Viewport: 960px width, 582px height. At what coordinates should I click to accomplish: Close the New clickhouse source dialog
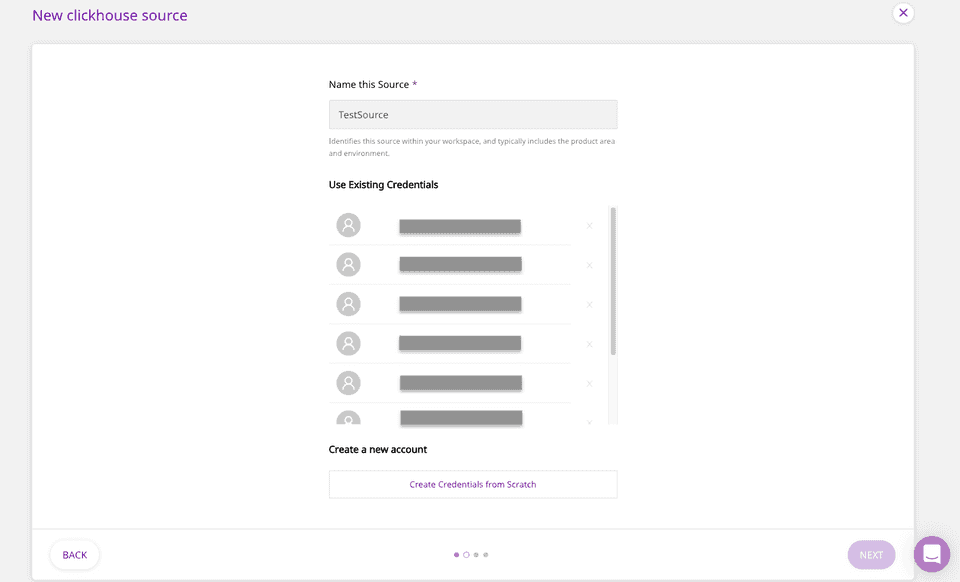point(903,13)
